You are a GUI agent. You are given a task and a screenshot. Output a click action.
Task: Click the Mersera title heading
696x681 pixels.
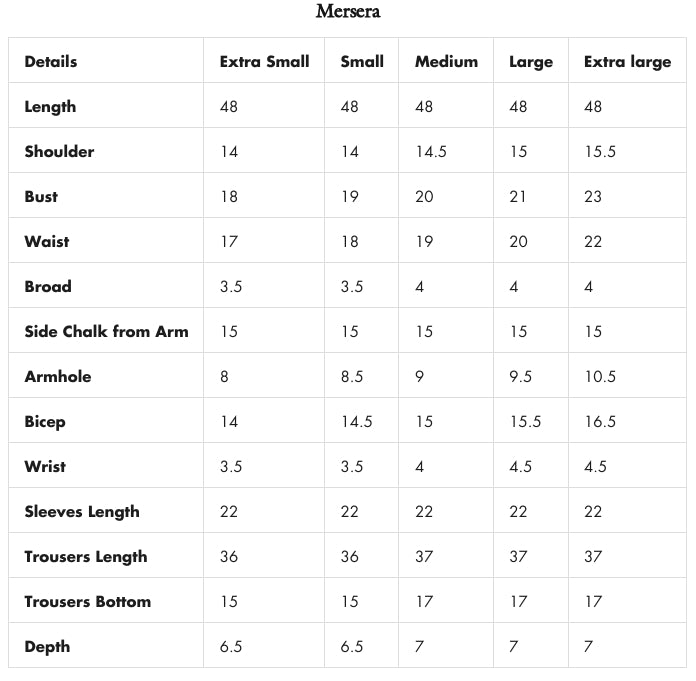coord(347,12)
